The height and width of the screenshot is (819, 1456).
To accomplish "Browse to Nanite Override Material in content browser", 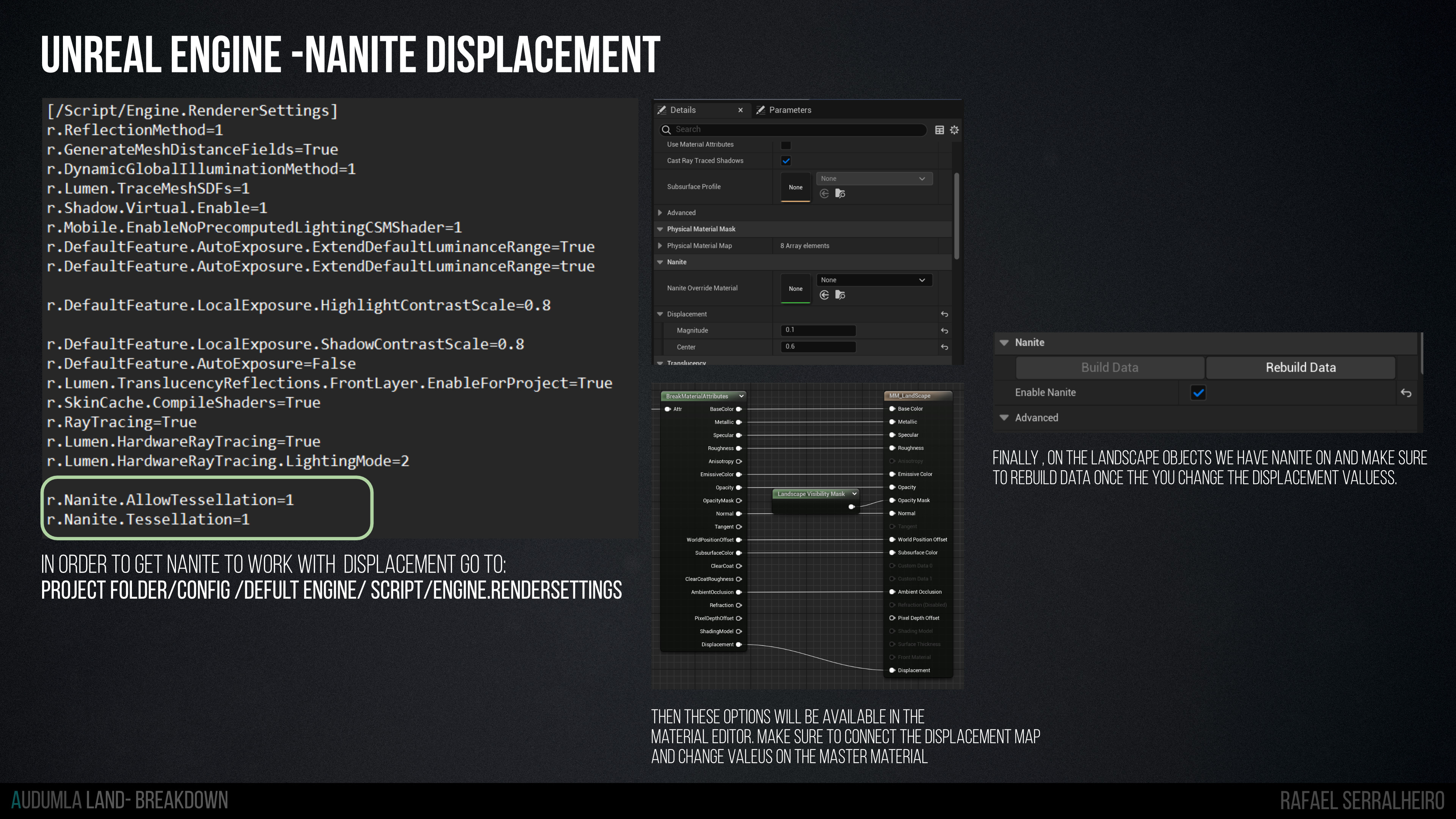I will coord(841,295).
